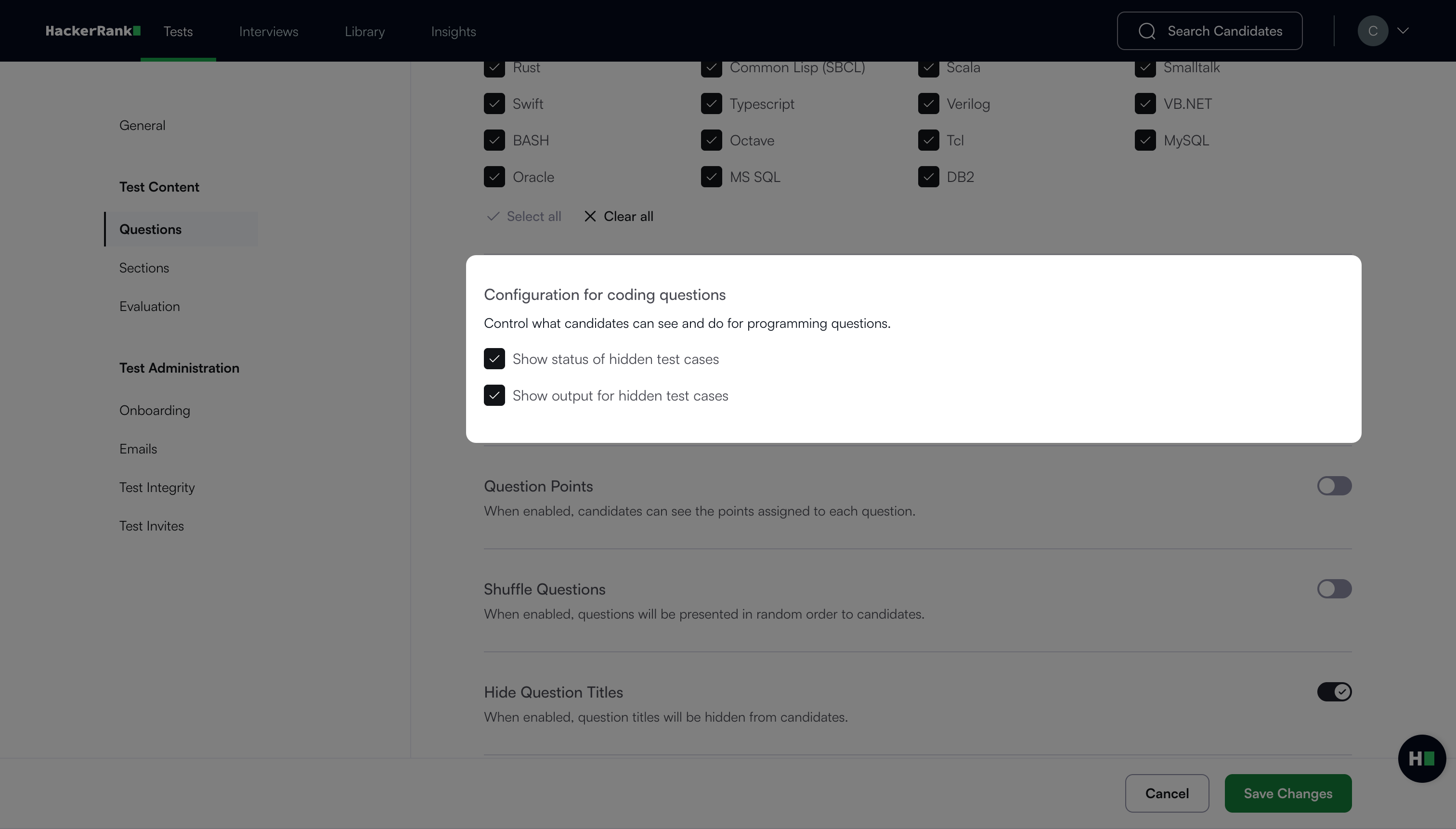
Task: Open Test Integrity in the sidebar
Action: tap(157, 487)
